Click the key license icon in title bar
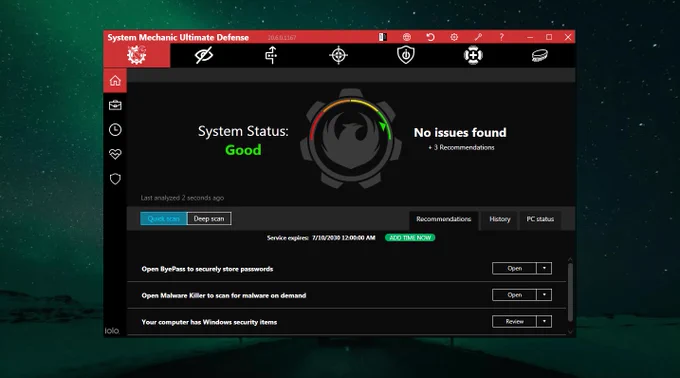Viewport: 680px width, 378px height. click(478, 37)
